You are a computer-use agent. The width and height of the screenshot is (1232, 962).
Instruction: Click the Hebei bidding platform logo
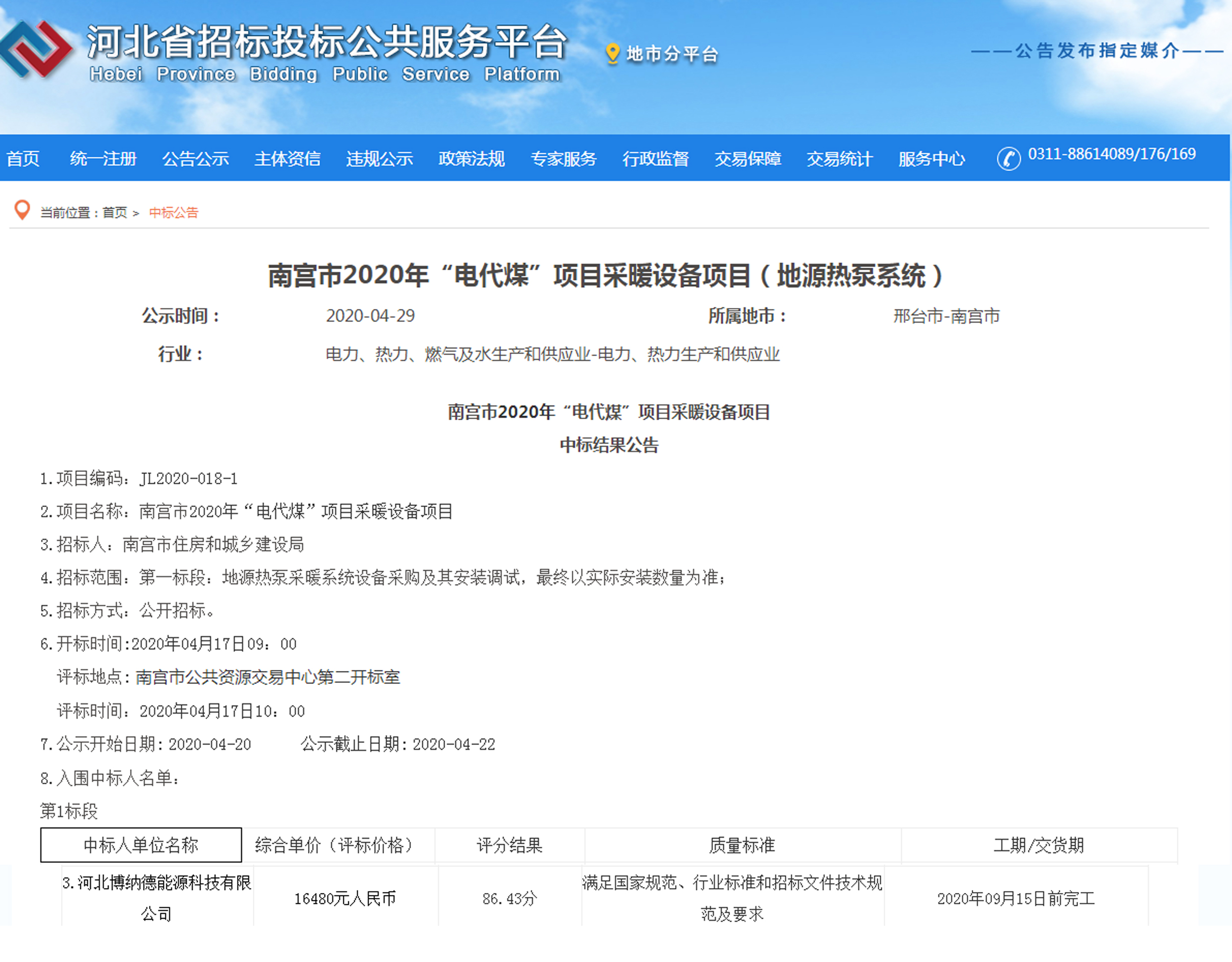pyautogui.click(x=36, y=49)
